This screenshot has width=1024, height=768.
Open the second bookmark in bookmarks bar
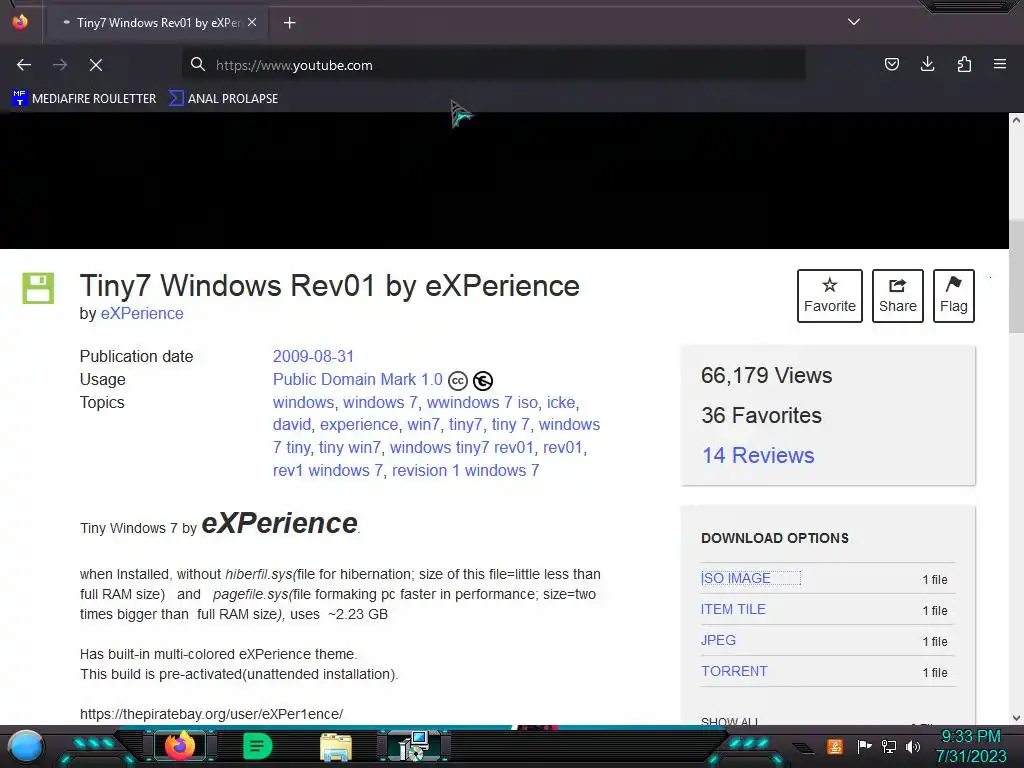[x=224, y=99]
